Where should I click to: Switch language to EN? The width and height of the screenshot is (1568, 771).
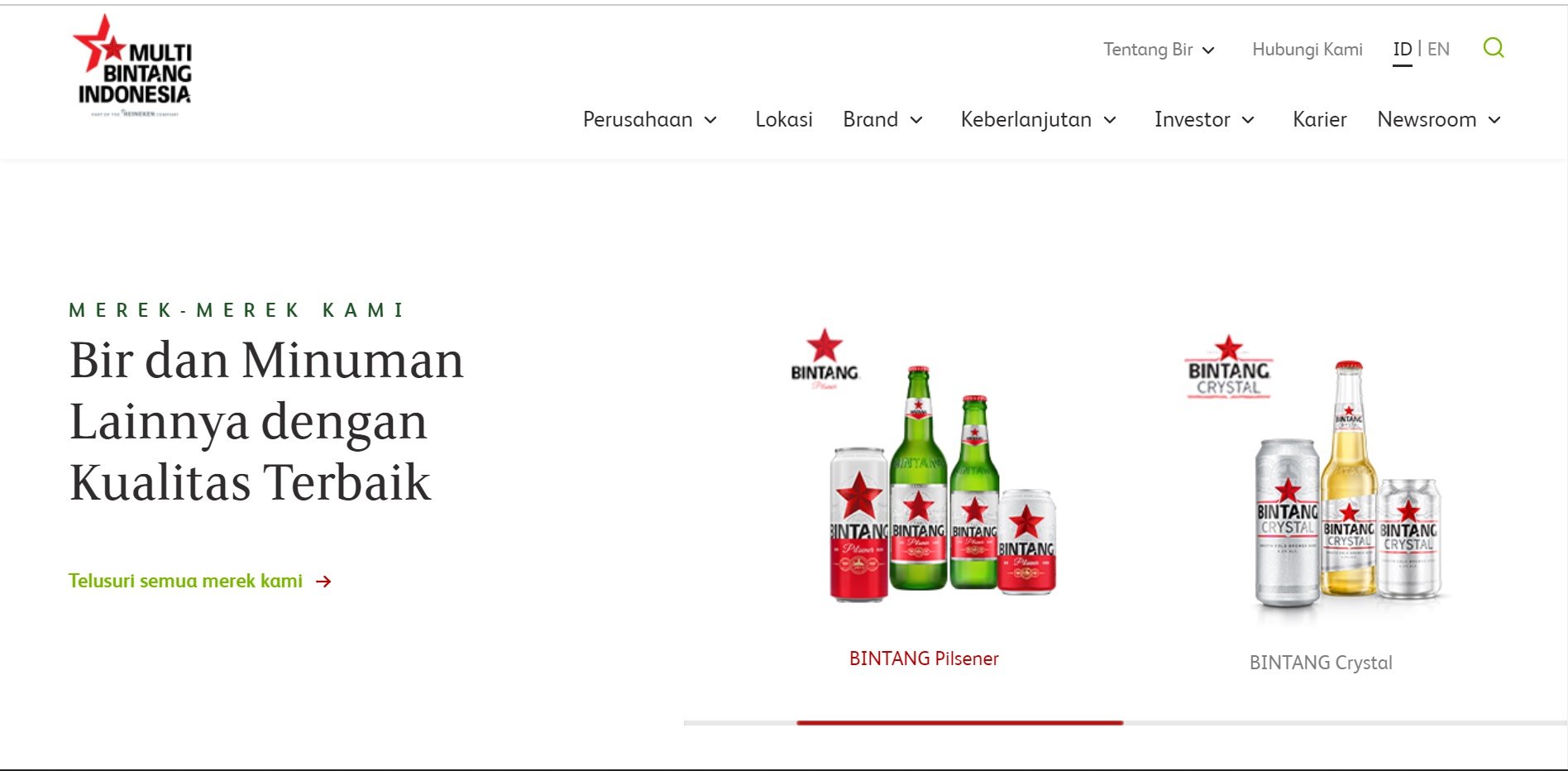pyautogui.click(x=1438, y=50)
